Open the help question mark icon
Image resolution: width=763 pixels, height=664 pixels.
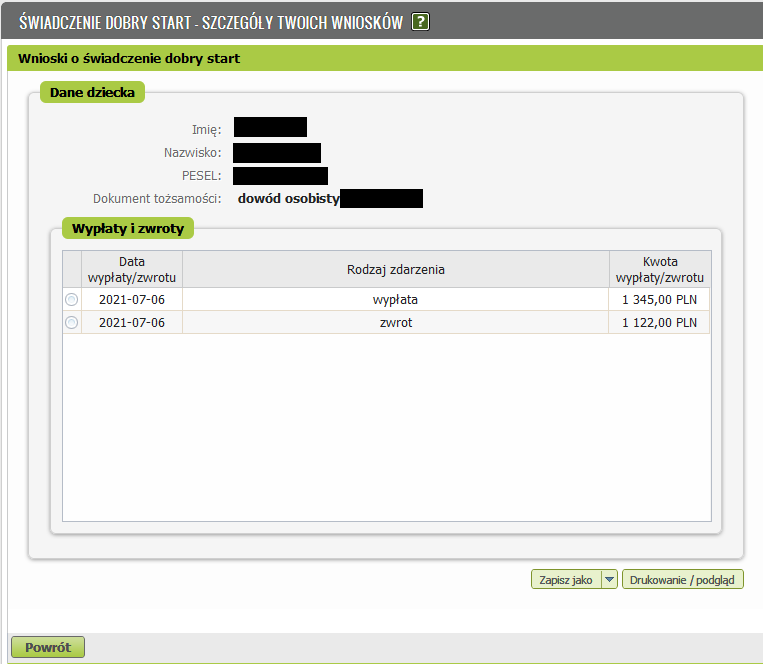click(420, 22)
